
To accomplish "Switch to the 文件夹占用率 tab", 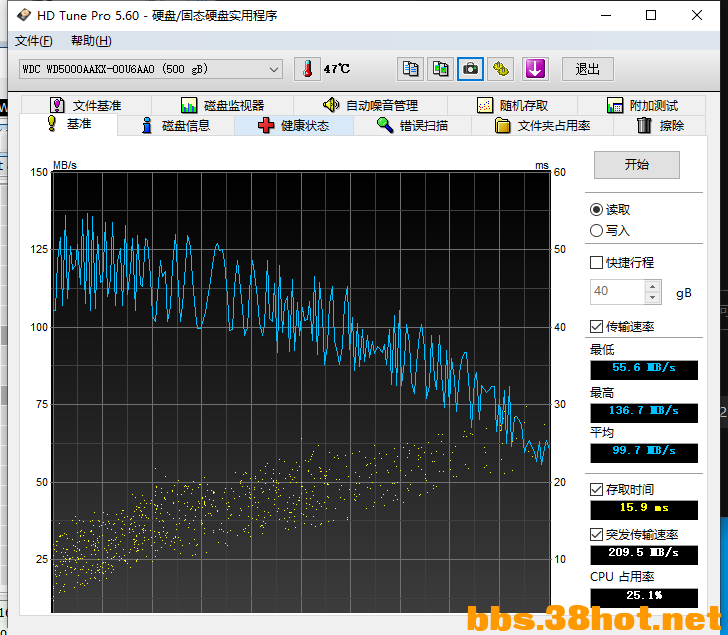I will 542,125.
